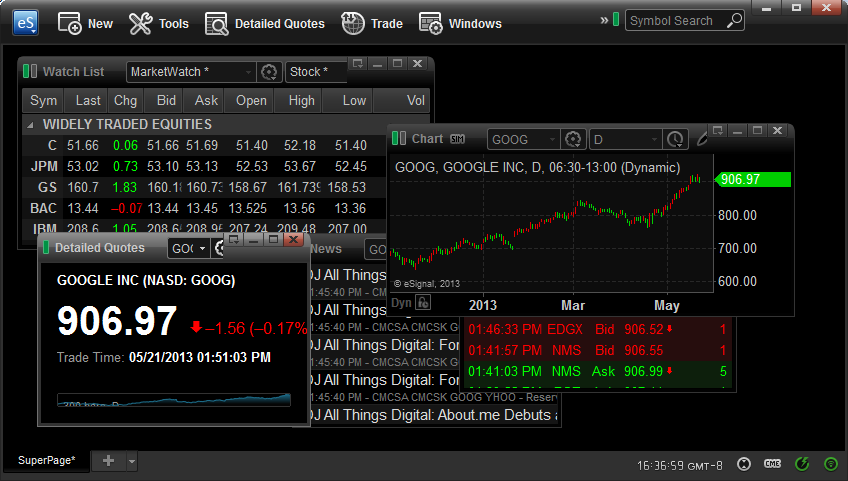Toggle the Detailed Quotes symbol link indicator
The image size is (848, 481).
tap(46, 247)
